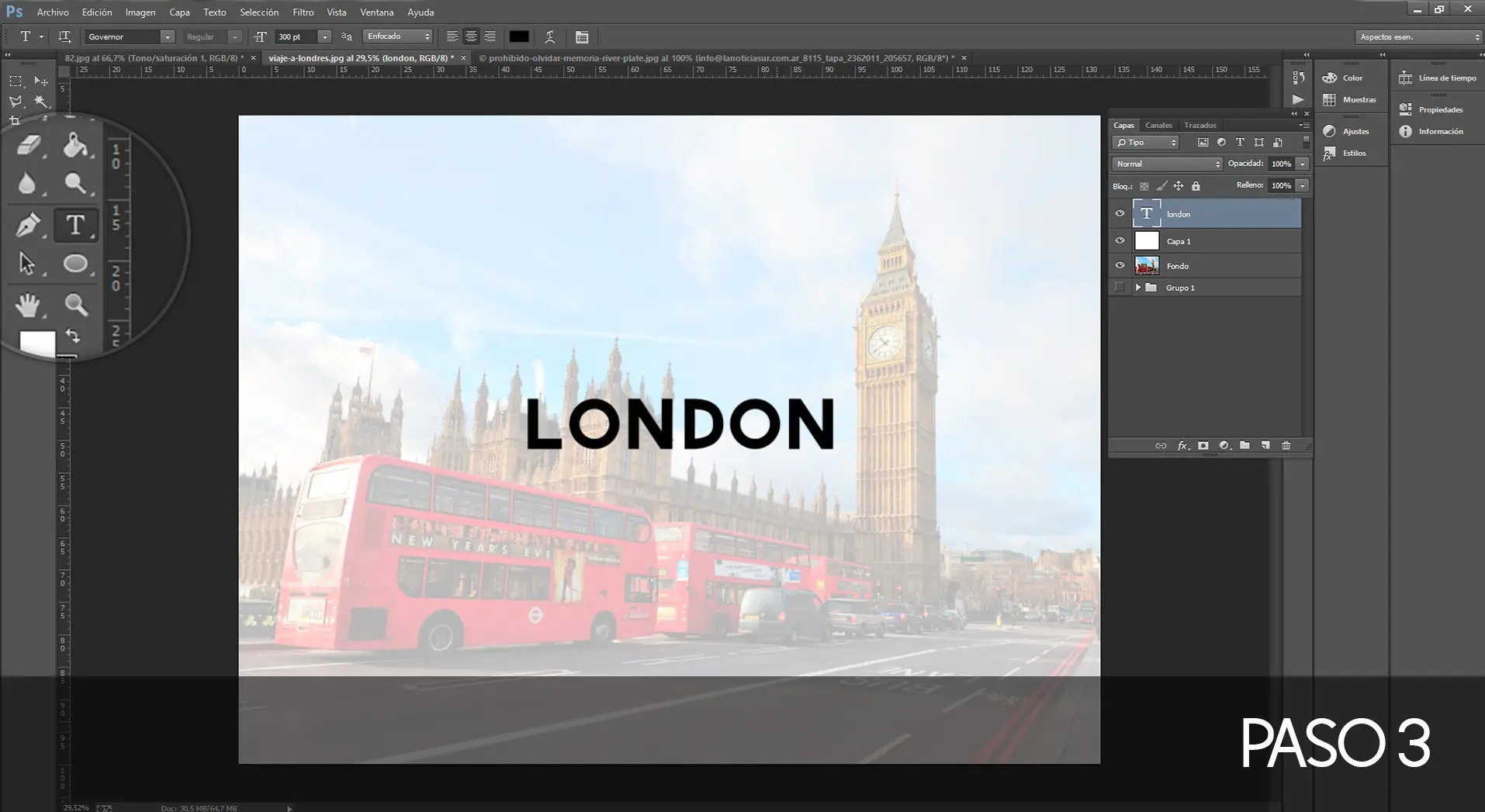
Task: Open the Enfocado anti-aliasing dropdown
Action: pos(397,36)
